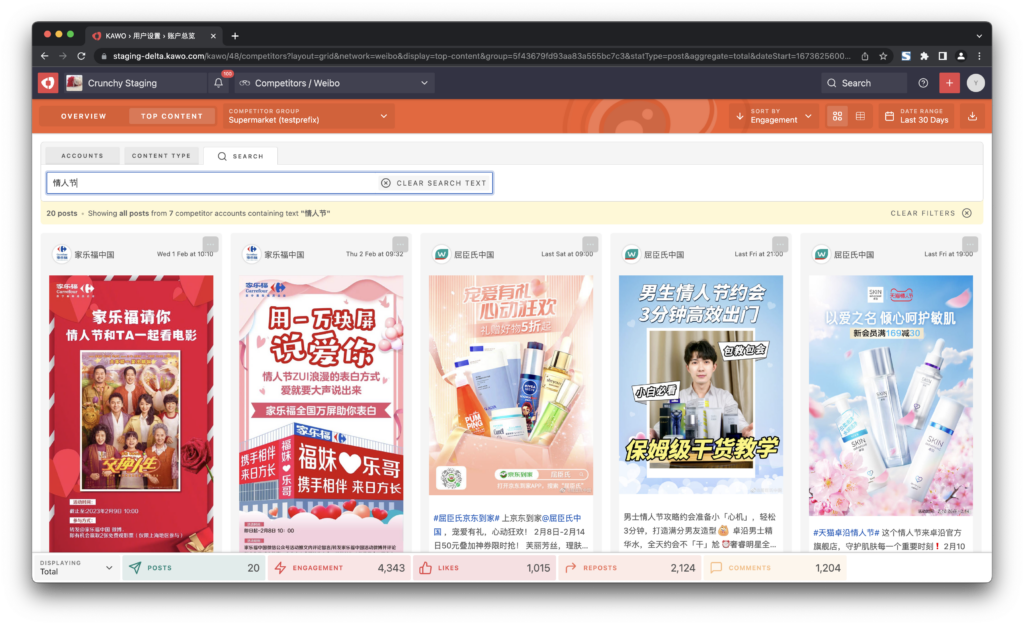The height and width of the screenshot is (625, 1024).
Task: Open the Content Type filter tab
Action: [x=161, y=156]
